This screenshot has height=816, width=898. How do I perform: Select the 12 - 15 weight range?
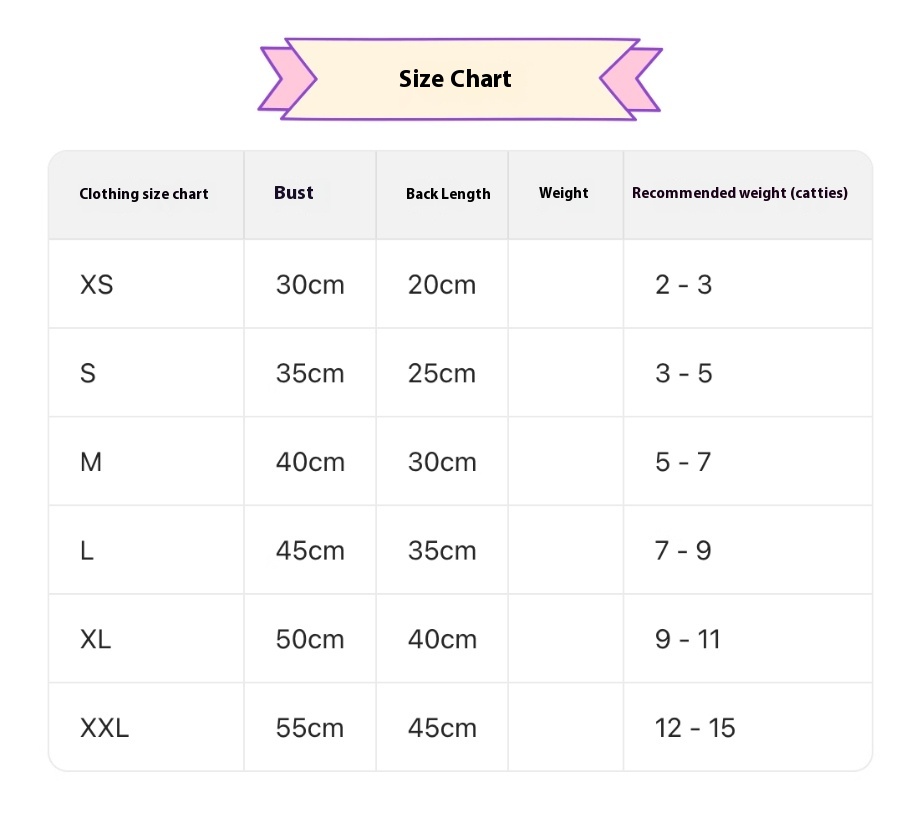pos(695,728)
